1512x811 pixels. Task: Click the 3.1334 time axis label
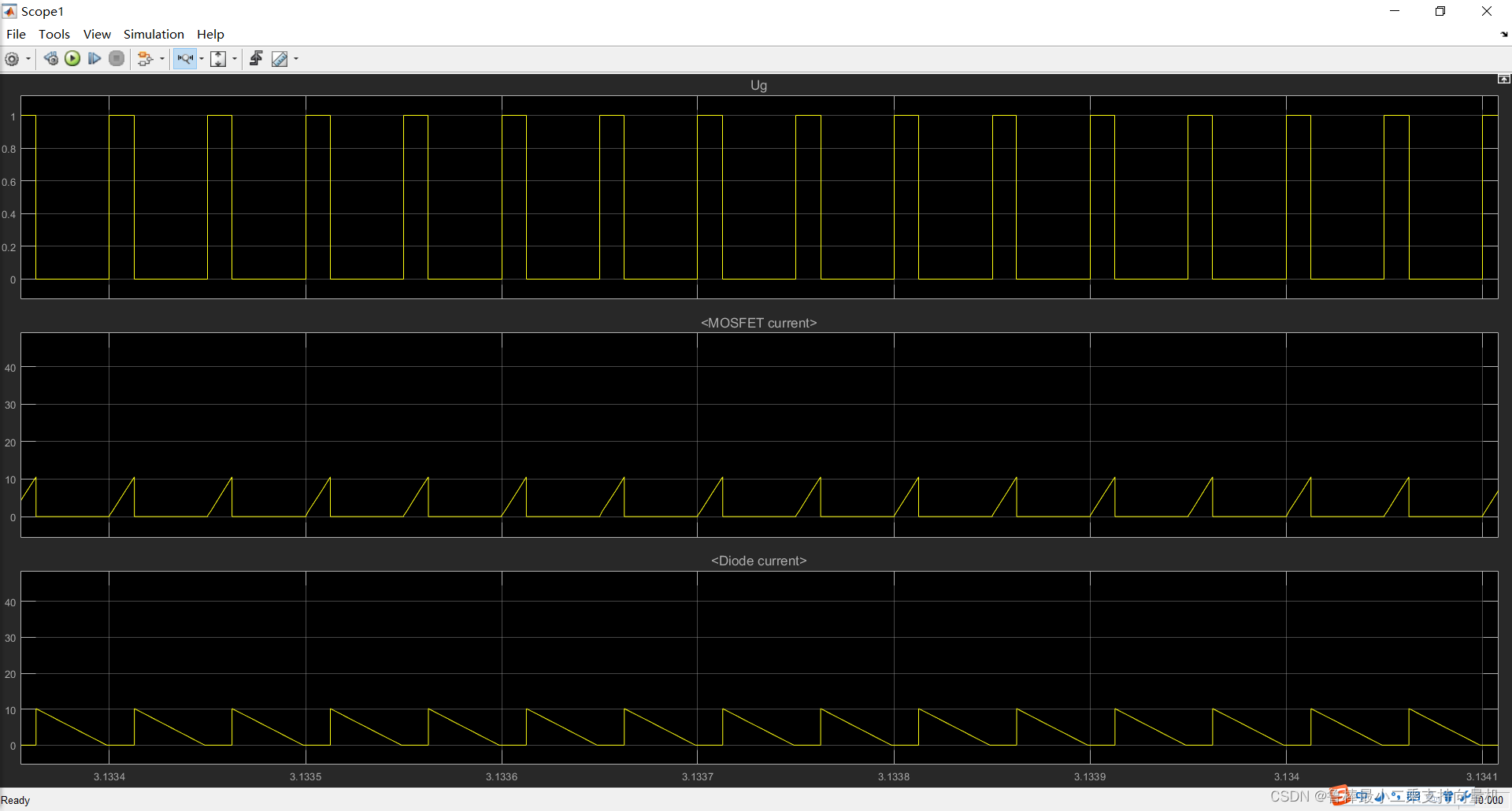(109, 776)
